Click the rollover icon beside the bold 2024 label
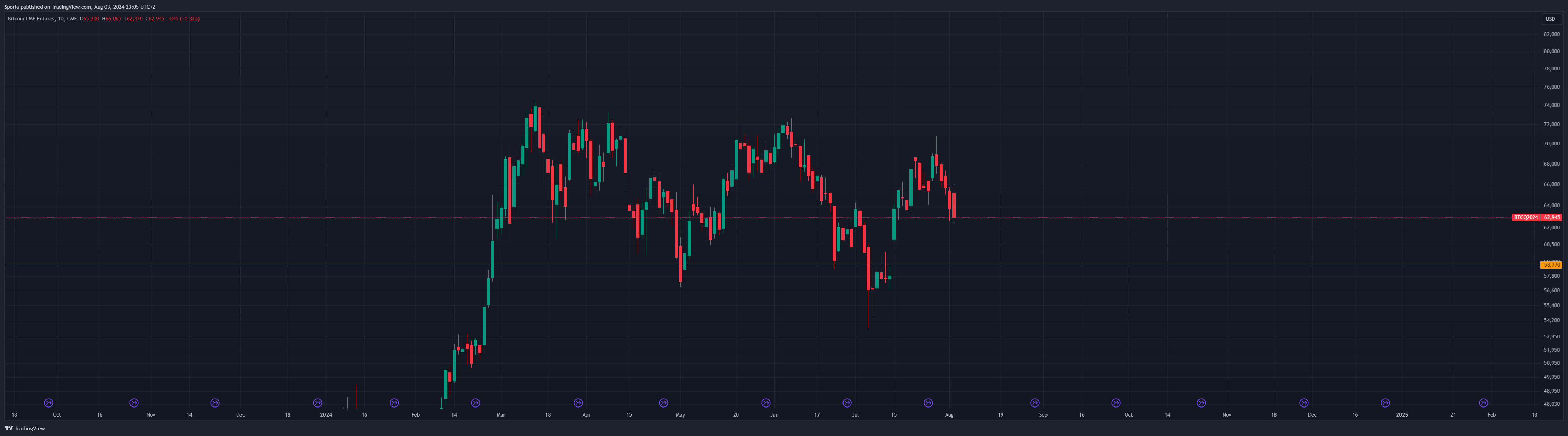The width and height of the screenshot is (1568, 436). 317,403
